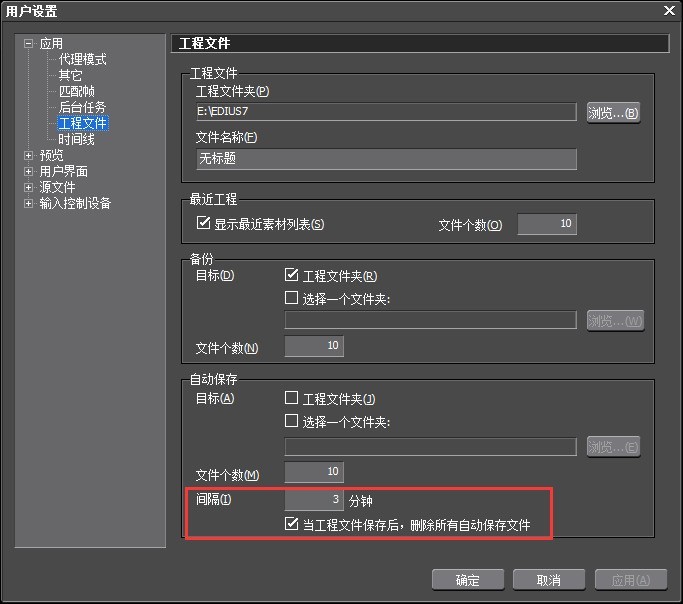Confirm settings with 确定 button
This screenshot has height=604, width=683.
[468, 580]
